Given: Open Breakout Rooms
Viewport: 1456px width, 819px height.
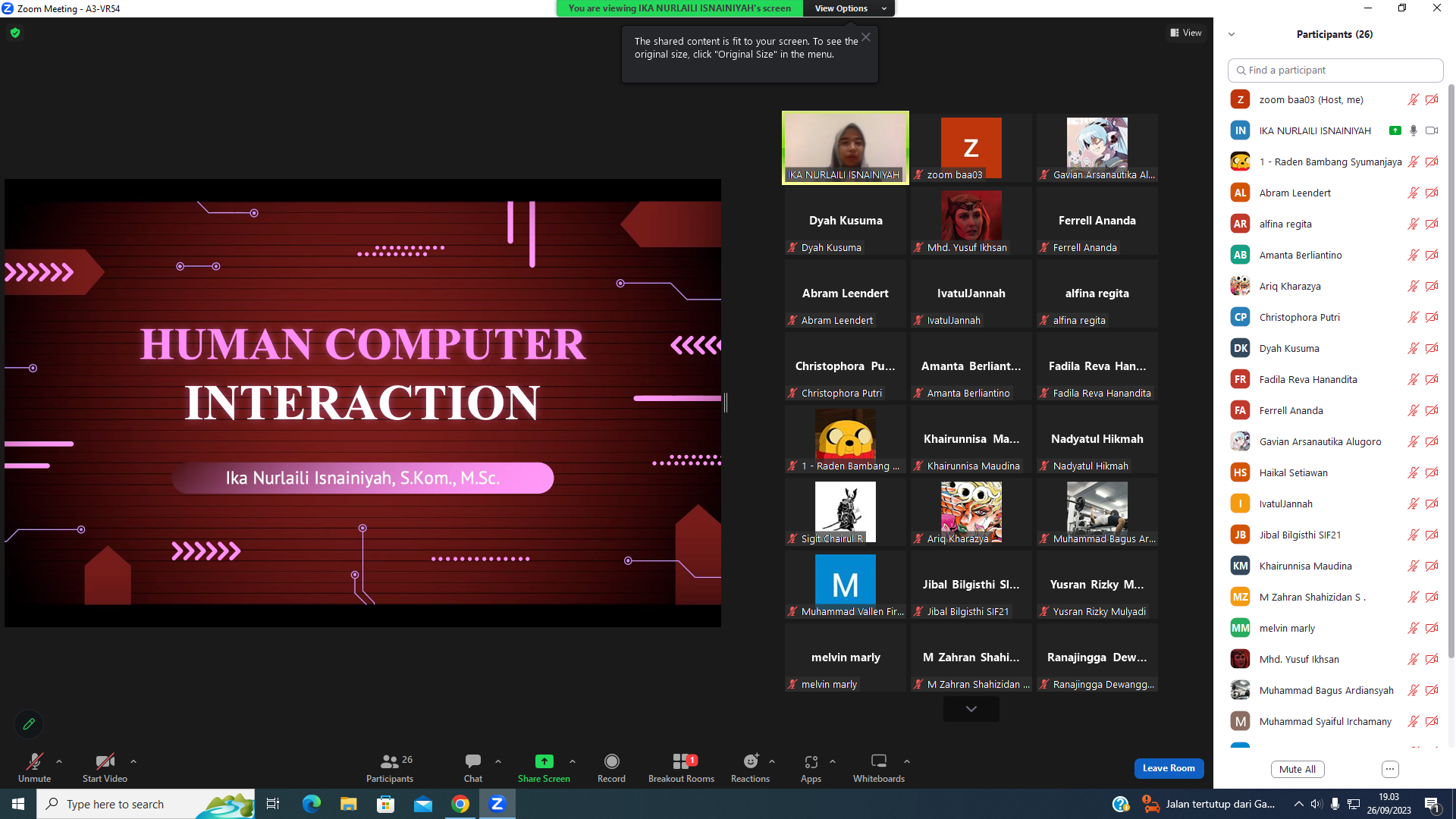Looking at the screenshot, I should (x=681, y=767).
